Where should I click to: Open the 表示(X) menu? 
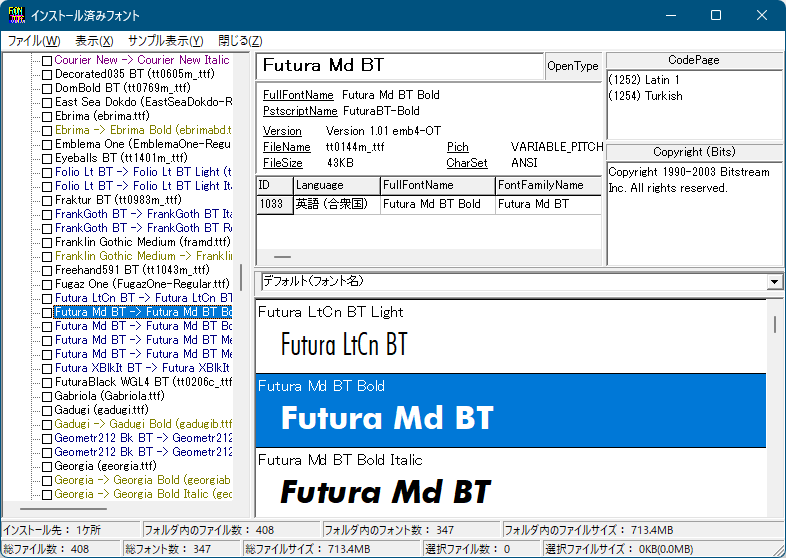tap(94, 41)
